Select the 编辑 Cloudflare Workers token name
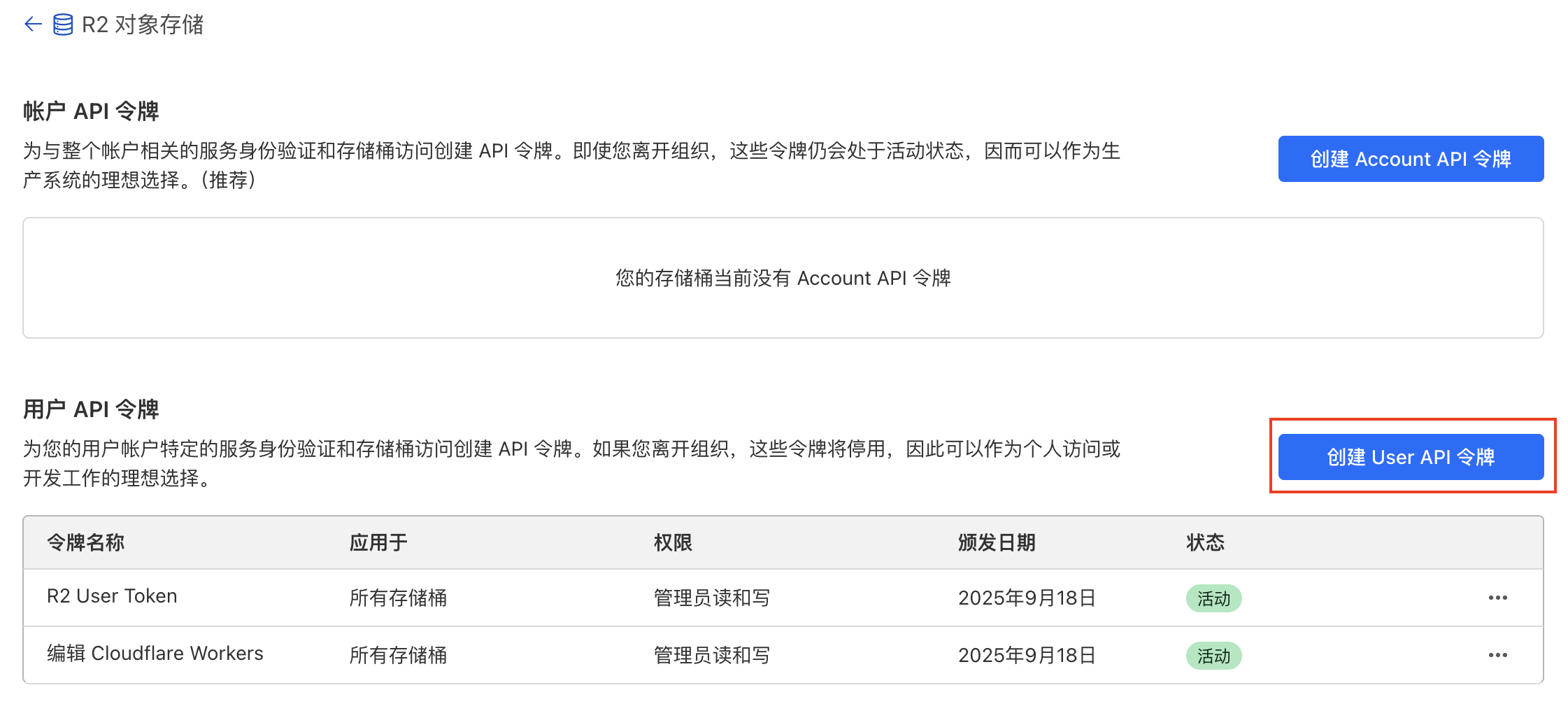 [x=155, y=654]
